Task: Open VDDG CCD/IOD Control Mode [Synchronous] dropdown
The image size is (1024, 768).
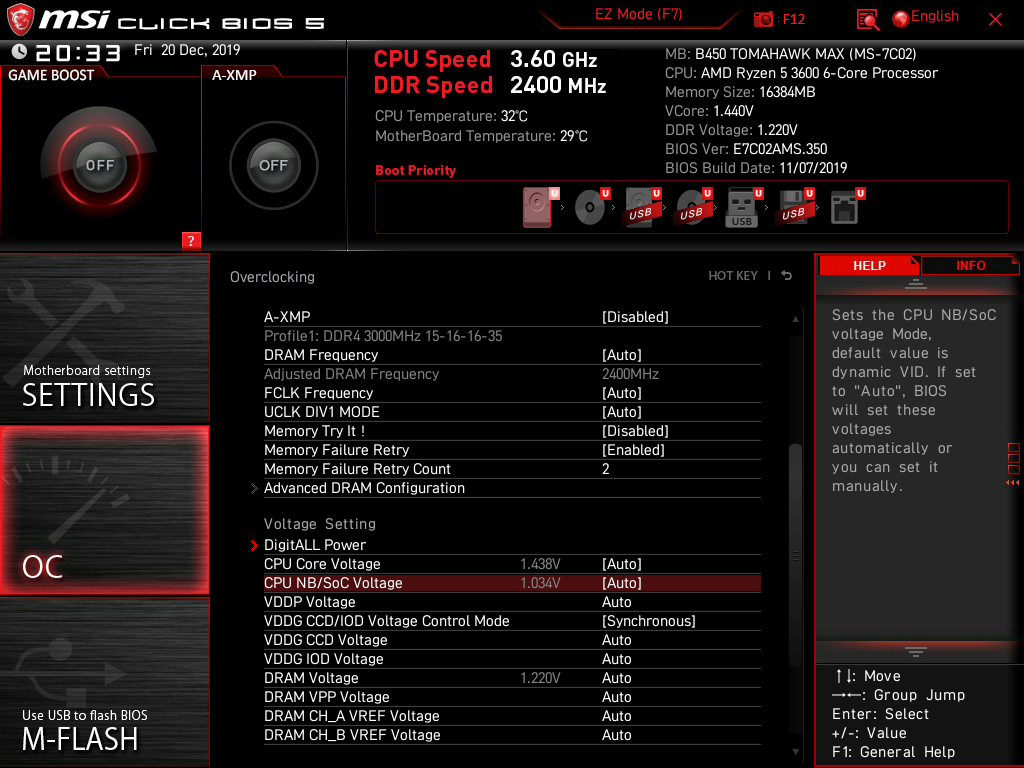Action: pos(648,621)
